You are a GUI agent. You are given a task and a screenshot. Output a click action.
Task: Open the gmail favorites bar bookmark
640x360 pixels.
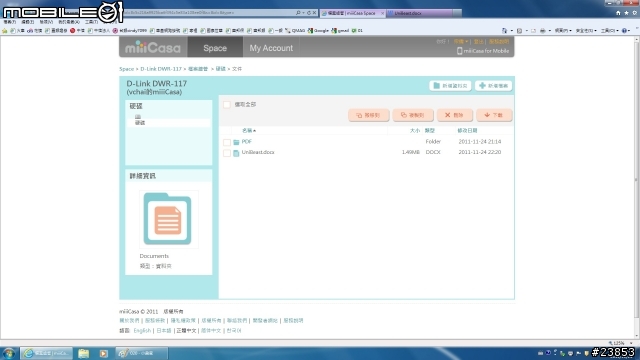coord(340,31)
